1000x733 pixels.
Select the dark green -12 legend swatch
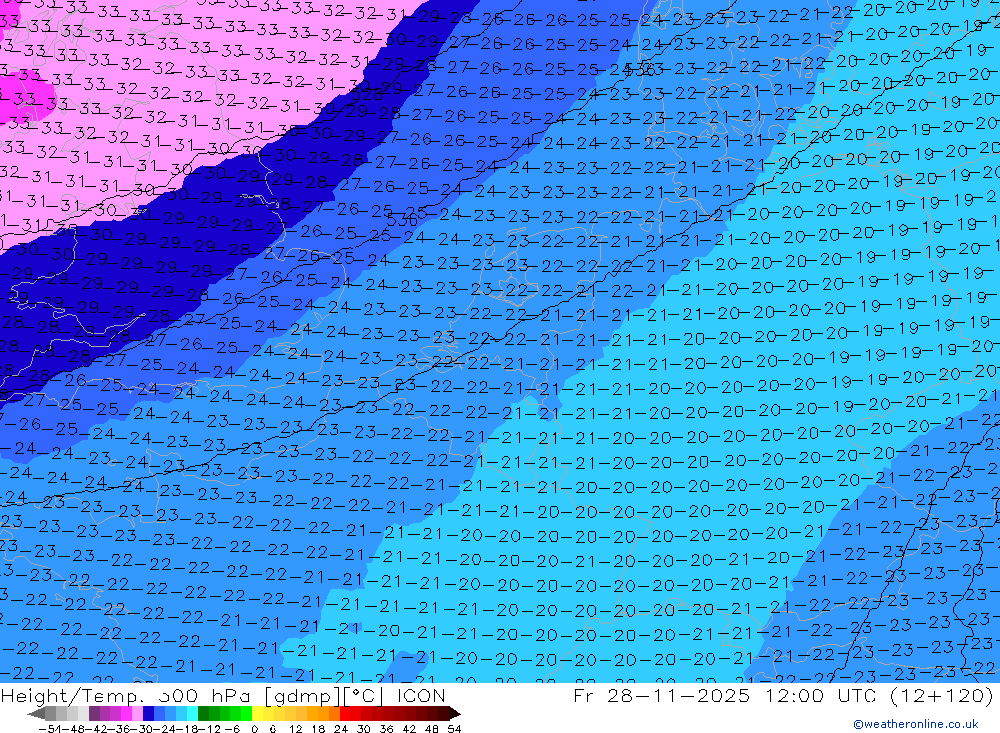(203, 714)
